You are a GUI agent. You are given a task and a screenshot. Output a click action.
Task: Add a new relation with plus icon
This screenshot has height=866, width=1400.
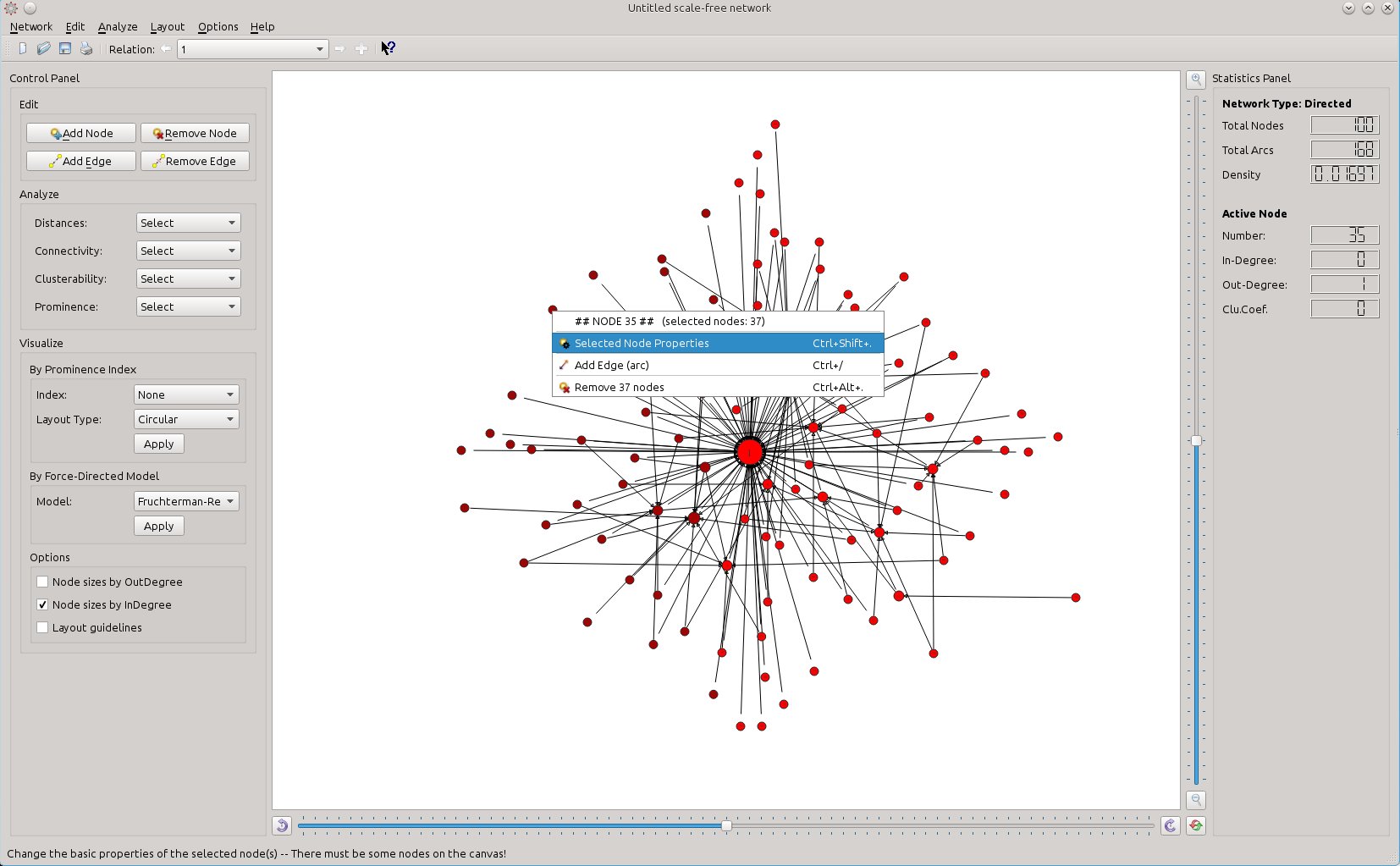[361, 49]
